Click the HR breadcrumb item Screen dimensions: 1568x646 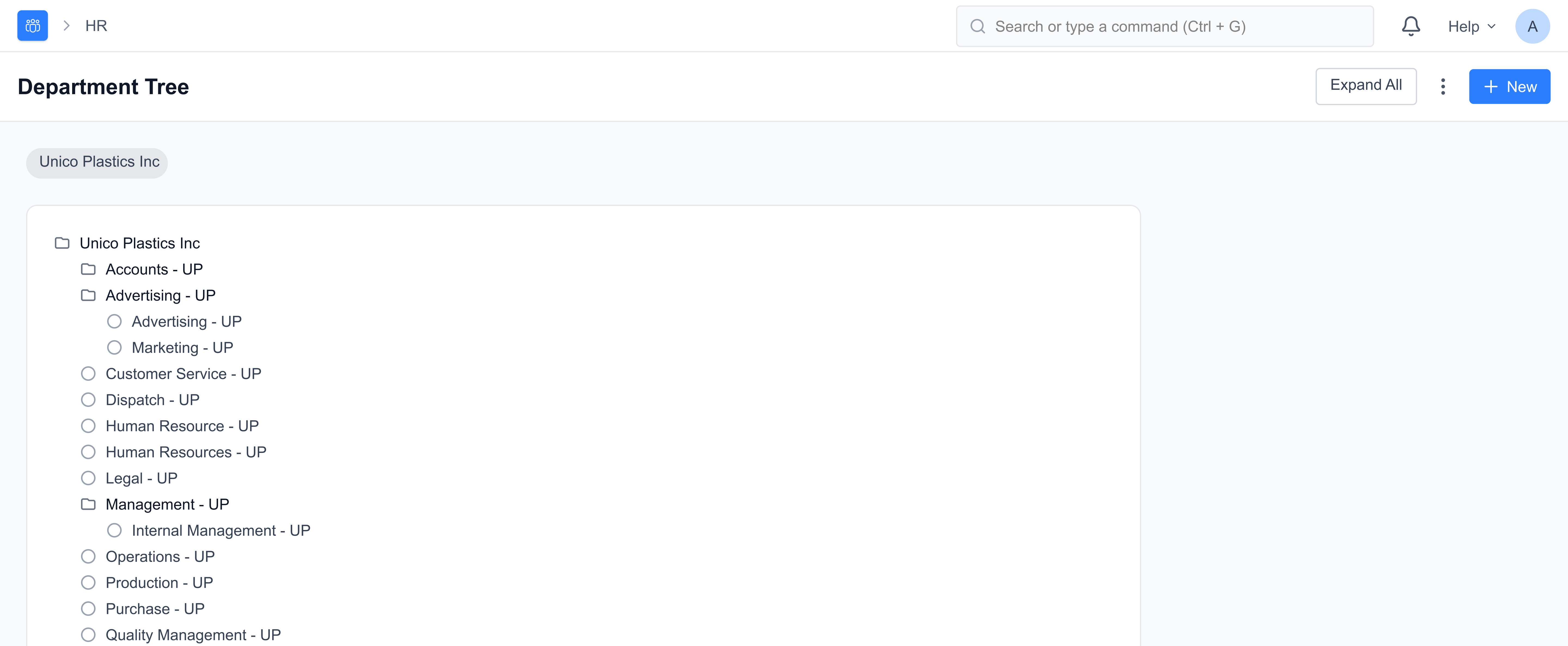coord(96,26)
